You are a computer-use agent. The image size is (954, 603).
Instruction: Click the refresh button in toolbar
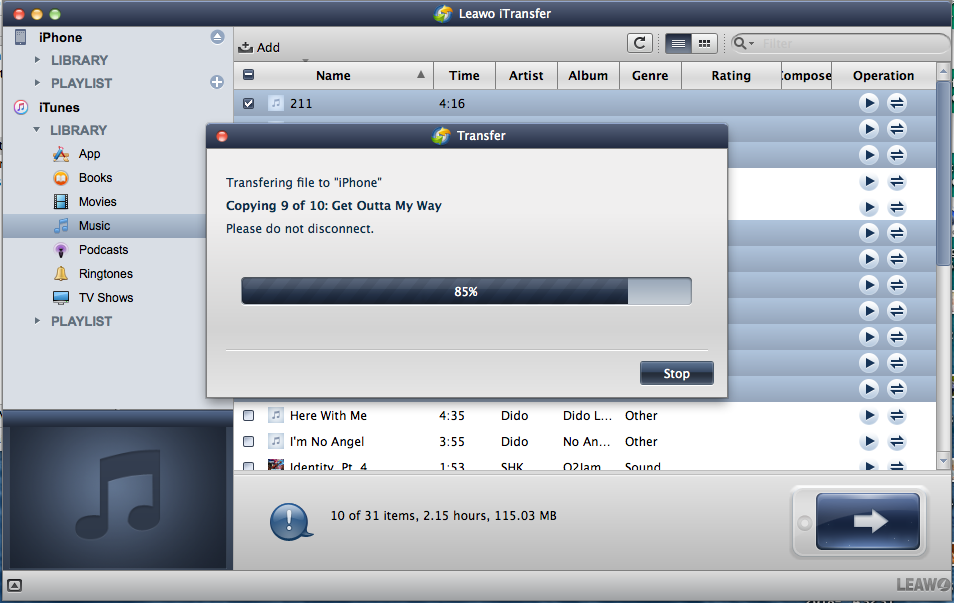pos(639,43)
